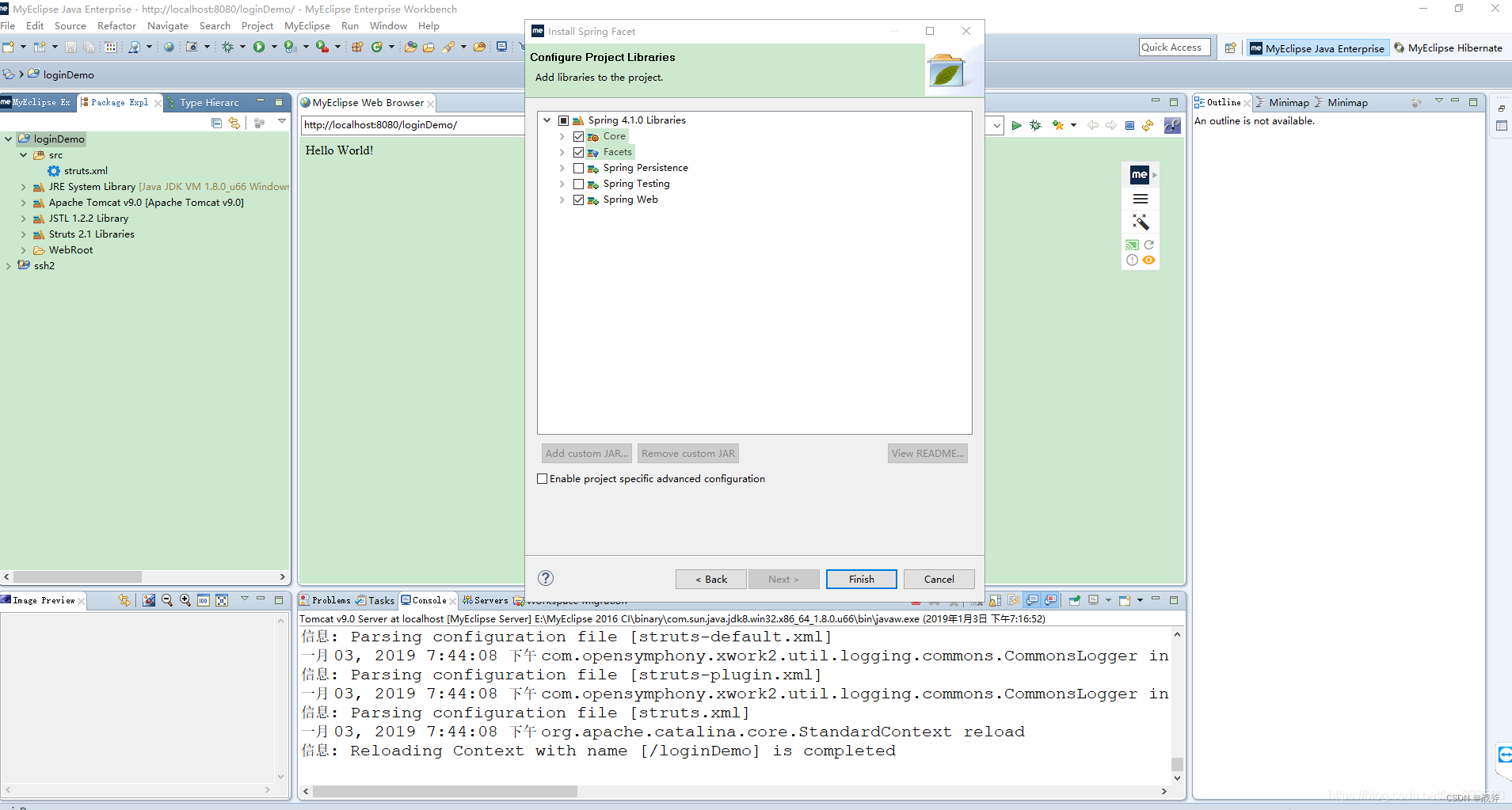Click the yellow Refresh arrows in browser toolbar
1512x810 pixels.
click(1148, 125)
